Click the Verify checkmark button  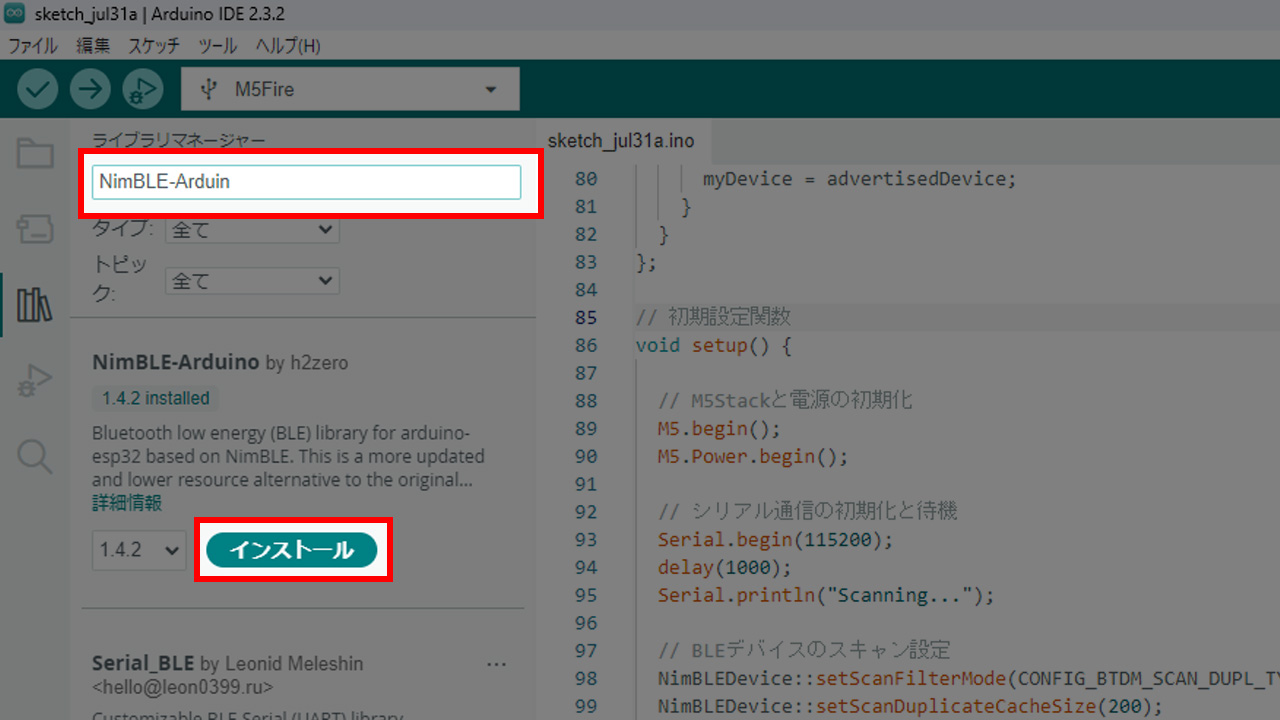click(38, 89)
